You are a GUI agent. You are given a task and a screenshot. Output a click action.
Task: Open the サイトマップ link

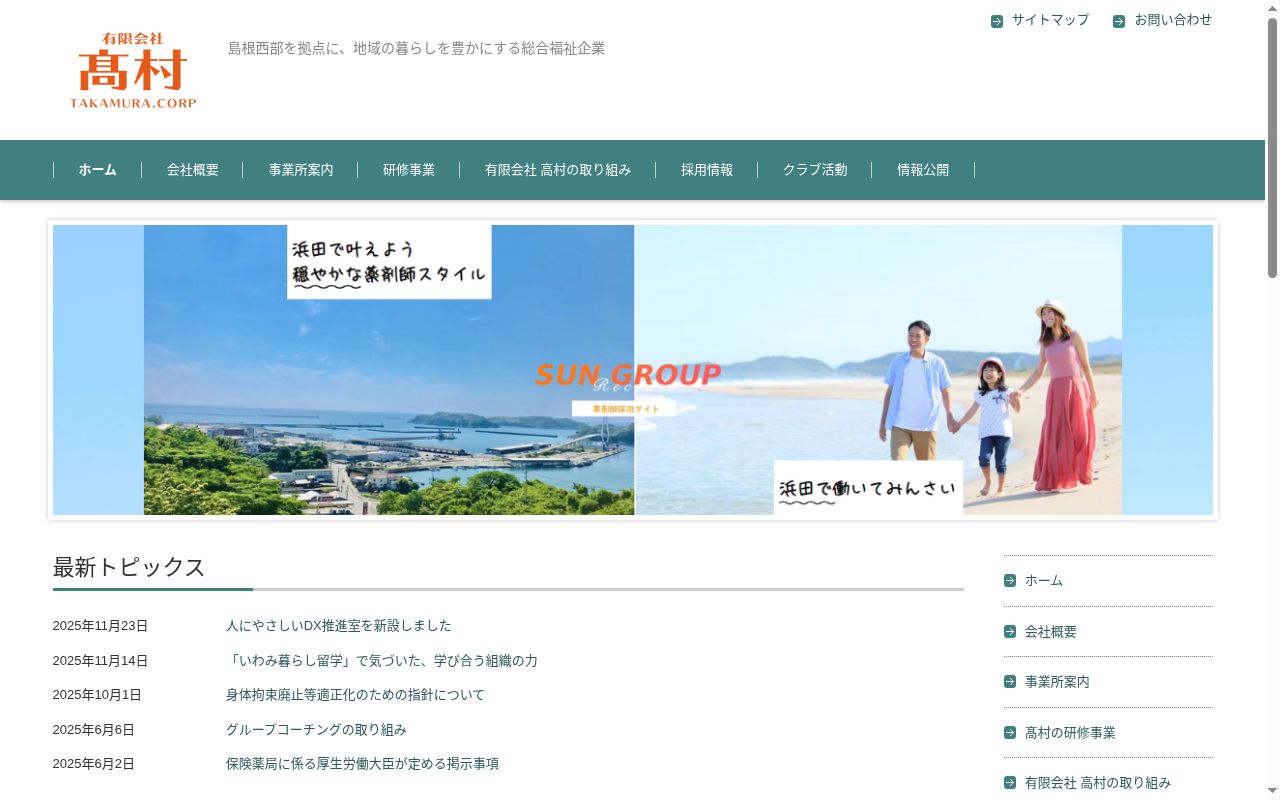point(1050,20)
